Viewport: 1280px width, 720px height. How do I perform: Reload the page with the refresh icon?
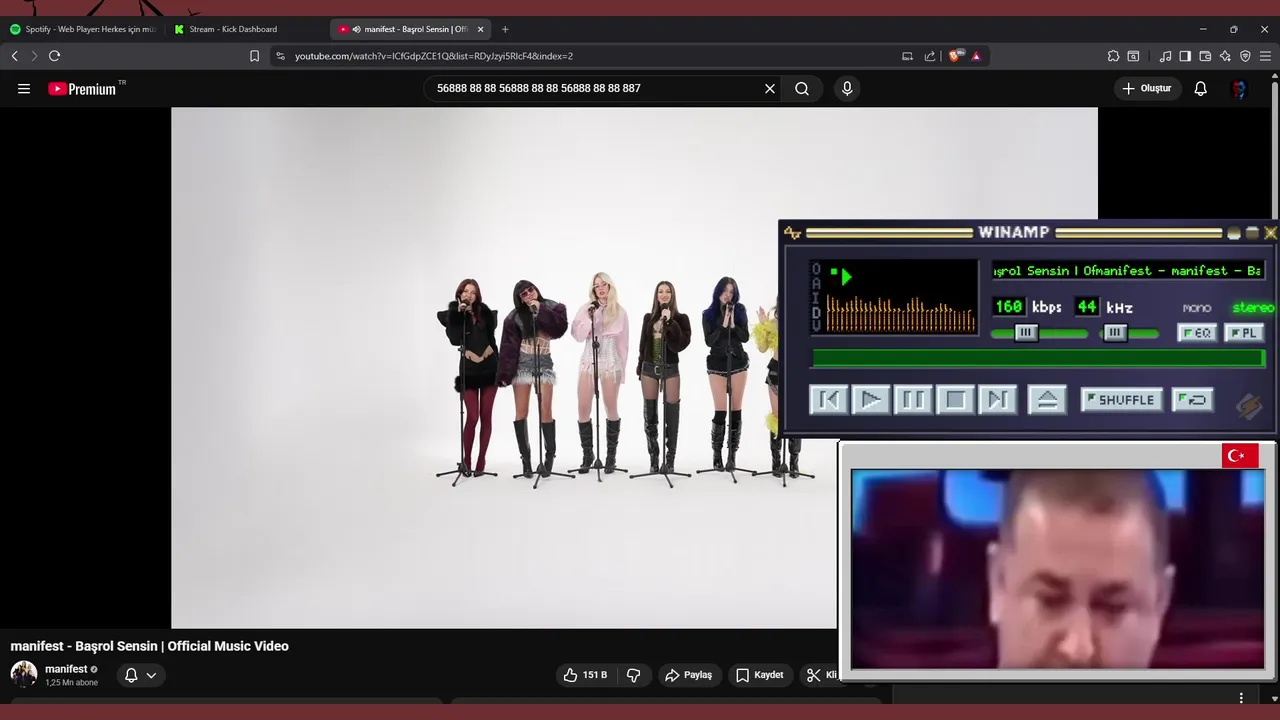[x=54, y=56]
